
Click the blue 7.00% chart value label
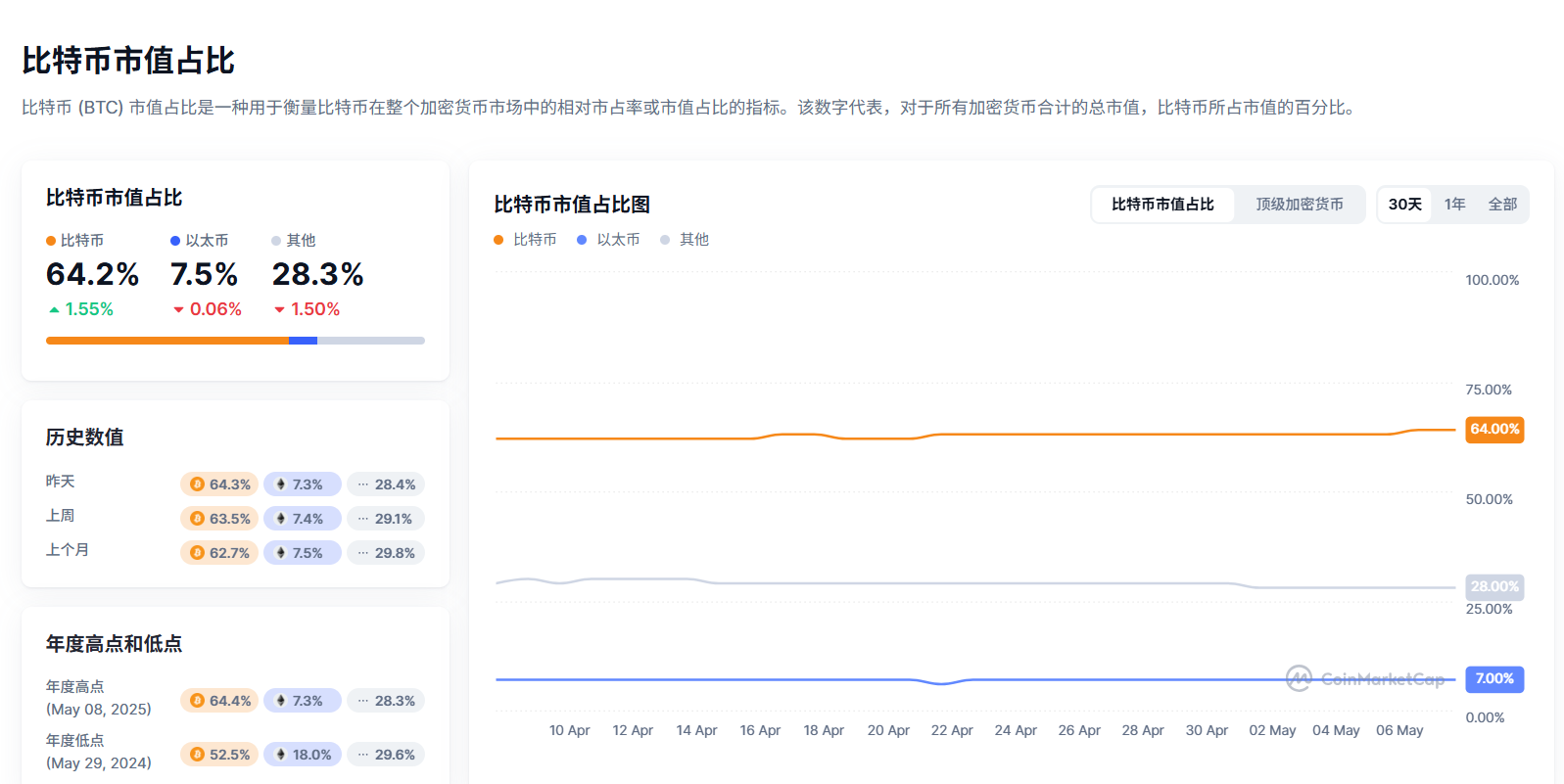tap(1494, 679)
